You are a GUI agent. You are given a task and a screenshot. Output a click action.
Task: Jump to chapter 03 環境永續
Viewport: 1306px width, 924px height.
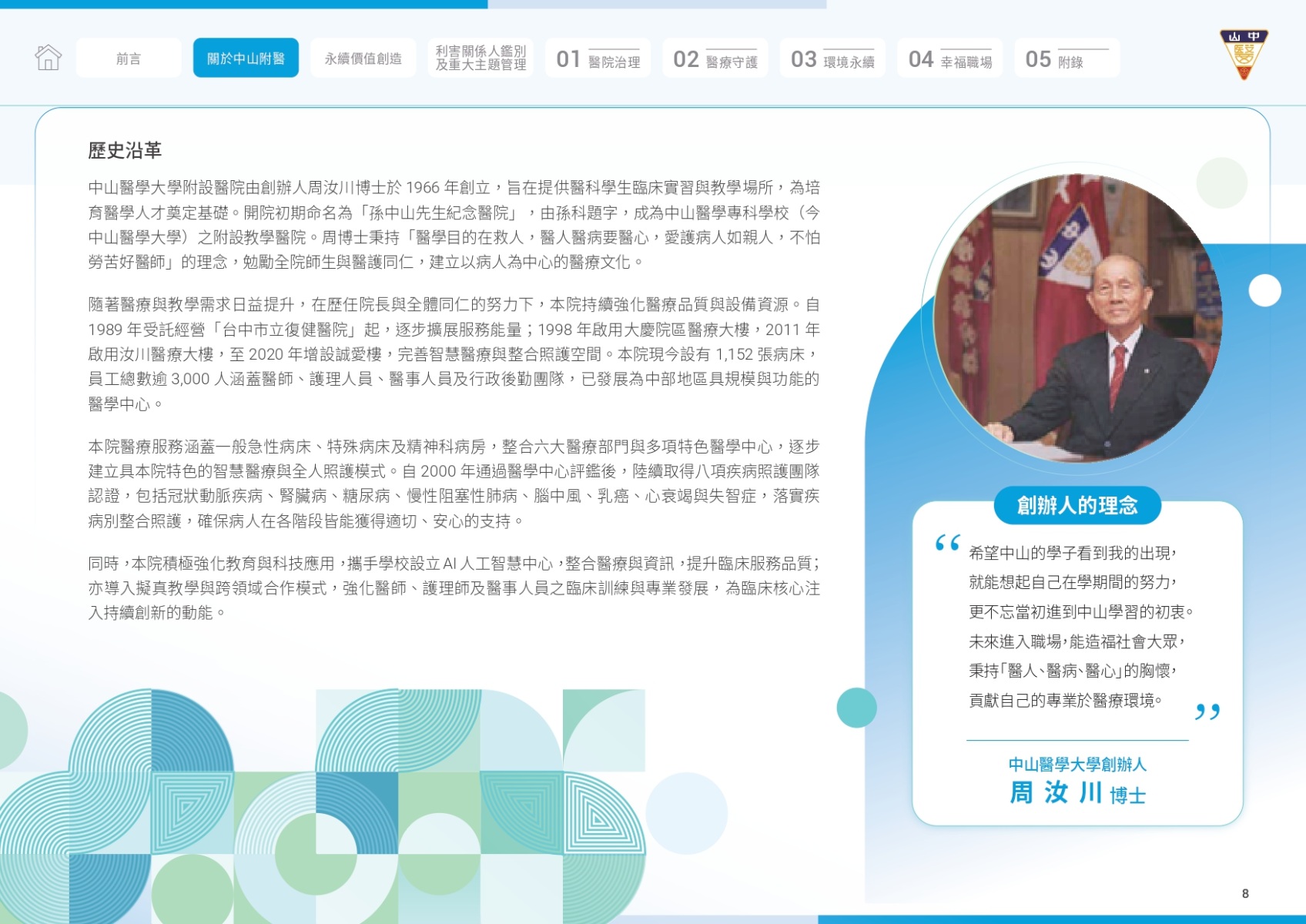pos(832,58)
